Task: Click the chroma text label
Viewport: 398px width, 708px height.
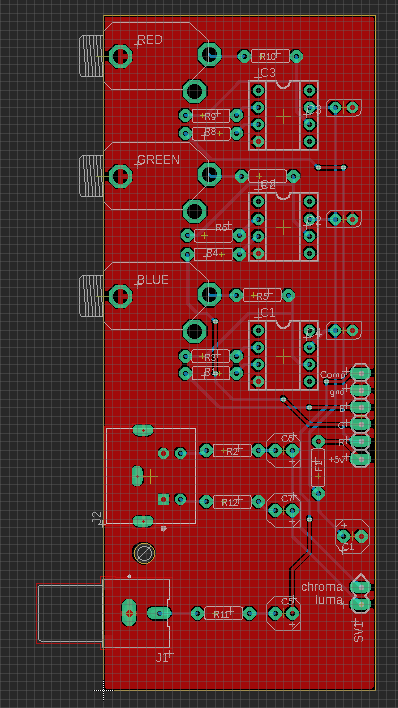Action: [x=322, y=587]
